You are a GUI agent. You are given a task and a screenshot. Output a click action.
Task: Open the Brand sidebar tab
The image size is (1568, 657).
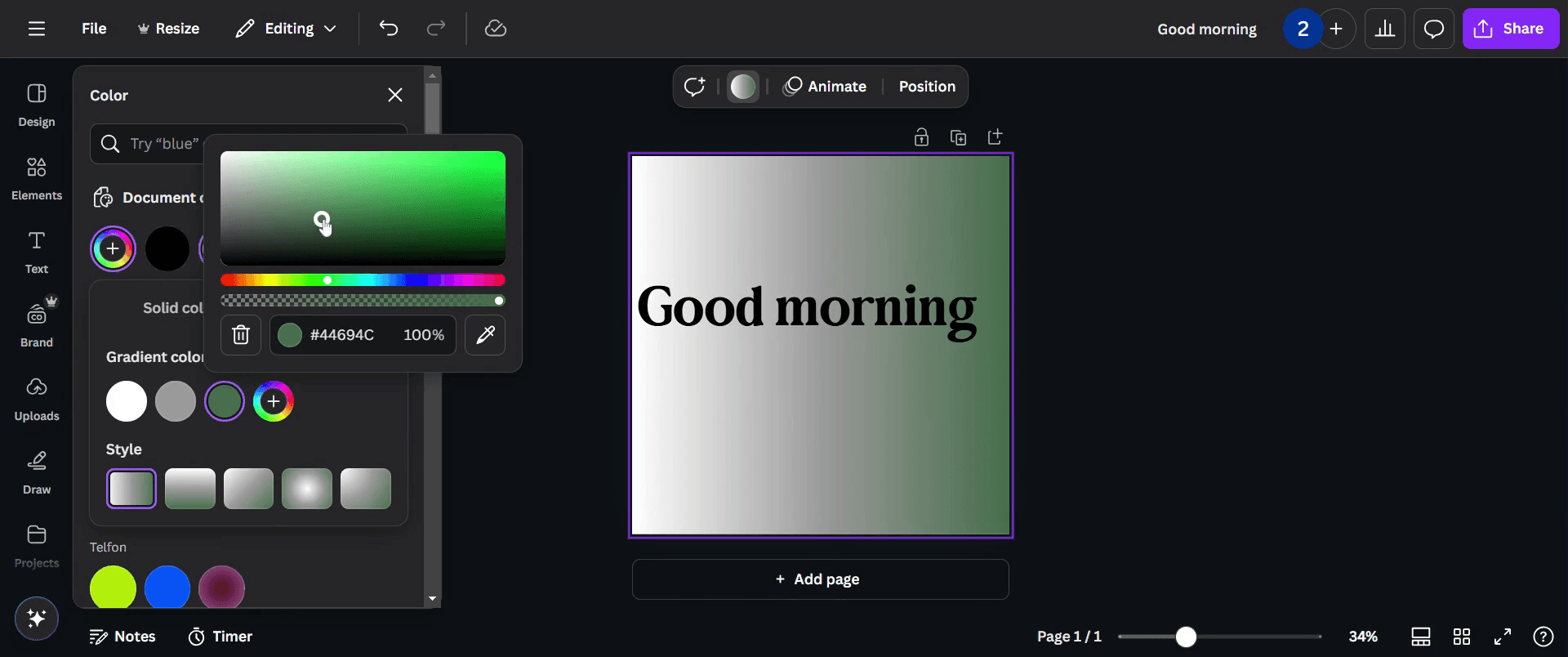pos(37,326)
